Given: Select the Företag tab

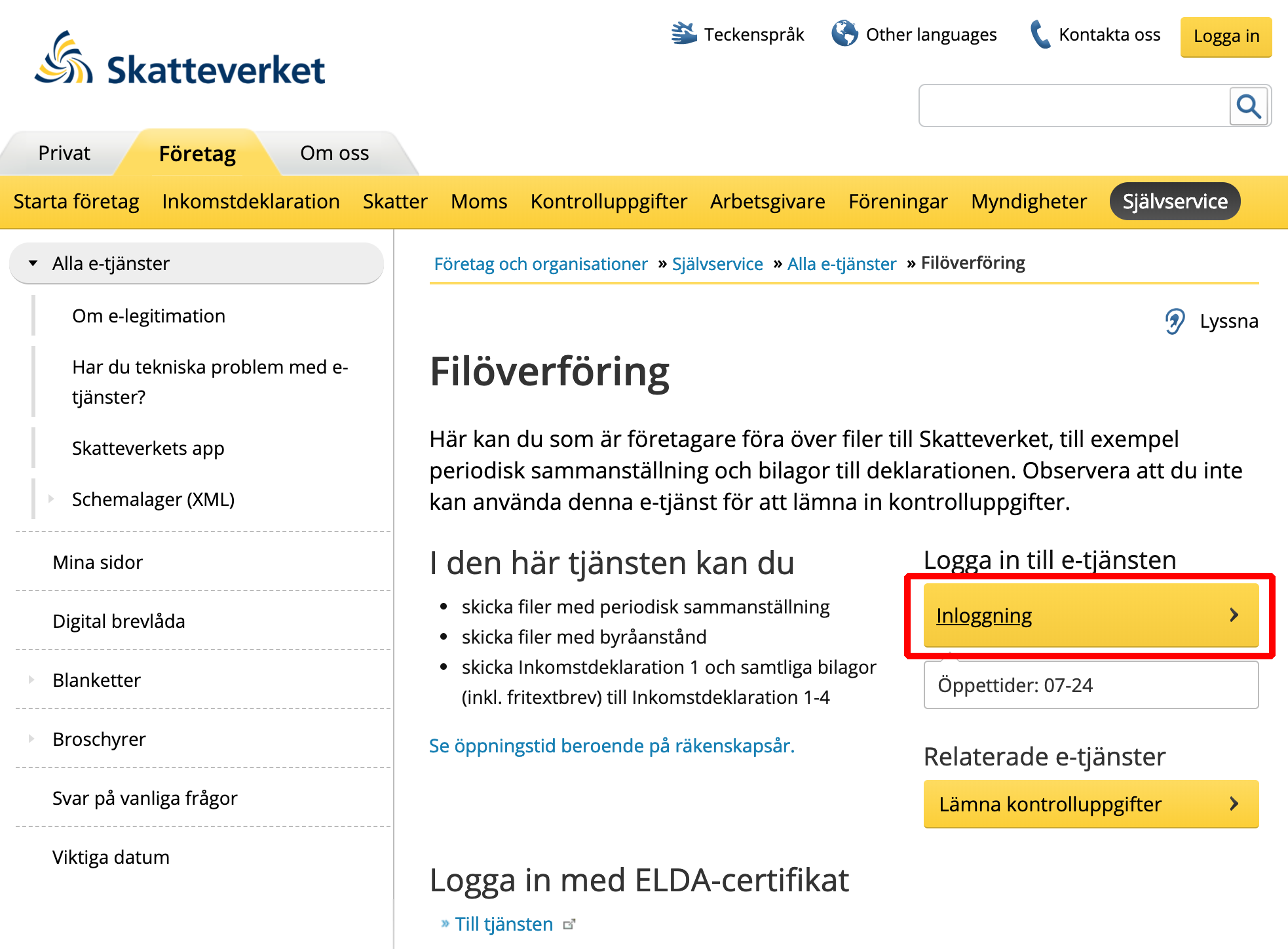Looking at the screenshot, I should pyautogui.click(x=197, y=153).
